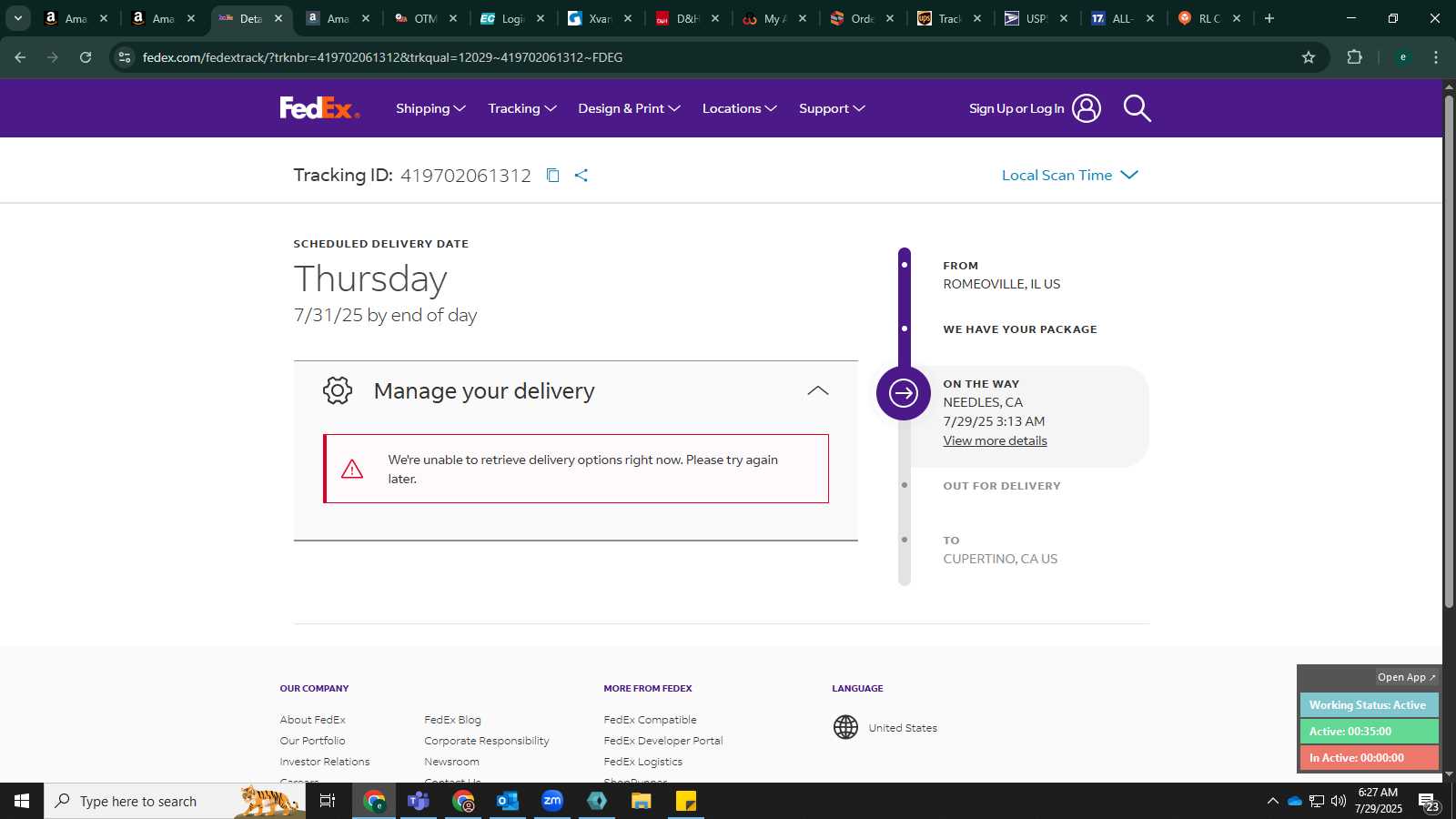Open File Explorer from the taskbar
This screenshot has height=819, width=1456.
pos(642,801)
